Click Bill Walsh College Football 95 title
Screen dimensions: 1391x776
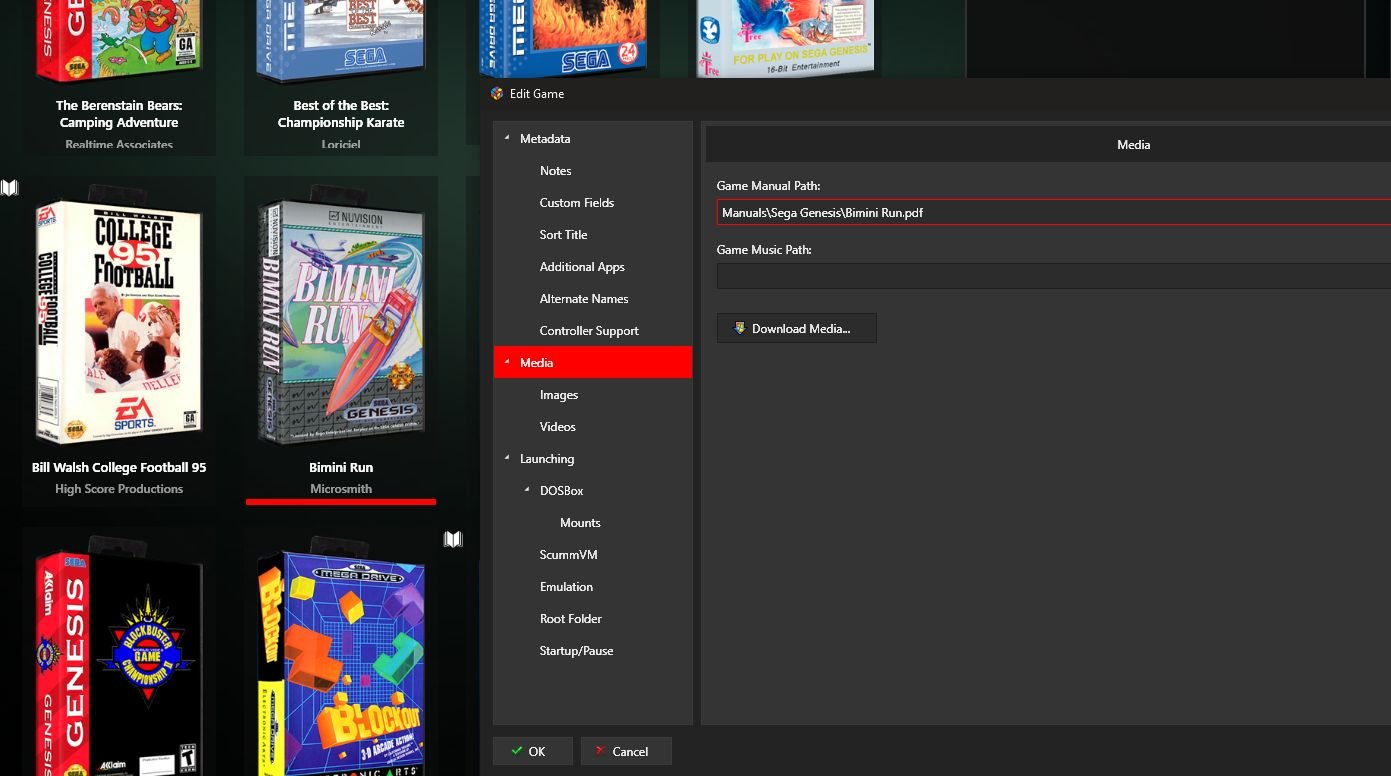tap(119, 467)
